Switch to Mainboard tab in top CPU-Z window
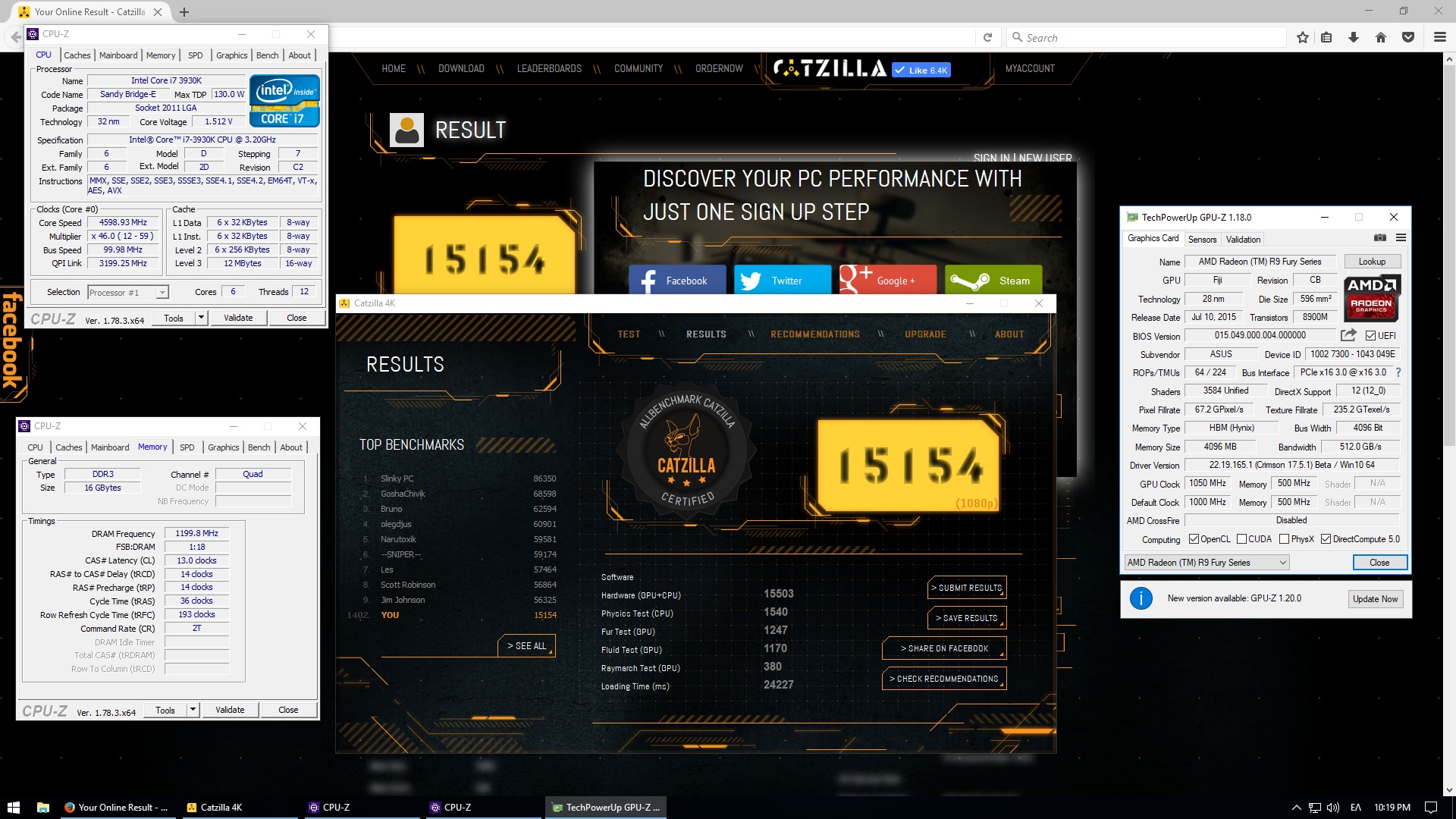Image resolution: width=1456 pixels, height=819 pixels. coord(118,55)
